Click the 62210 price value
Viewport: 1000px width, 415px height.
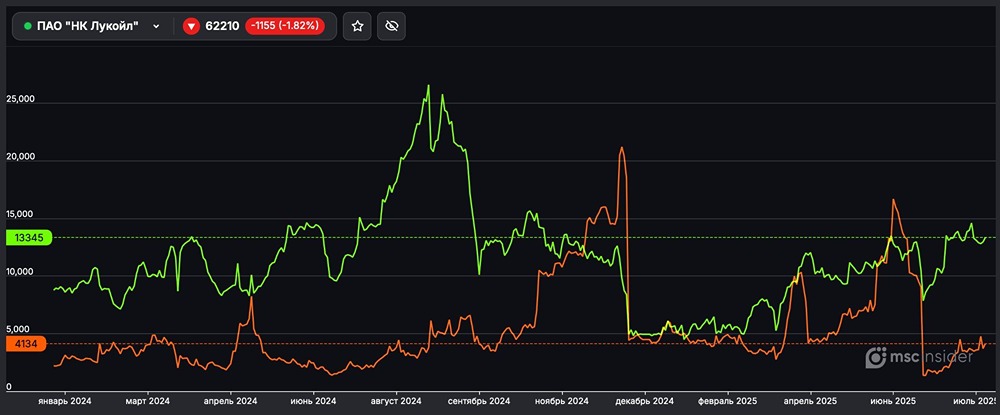click(x=222, y=26)
